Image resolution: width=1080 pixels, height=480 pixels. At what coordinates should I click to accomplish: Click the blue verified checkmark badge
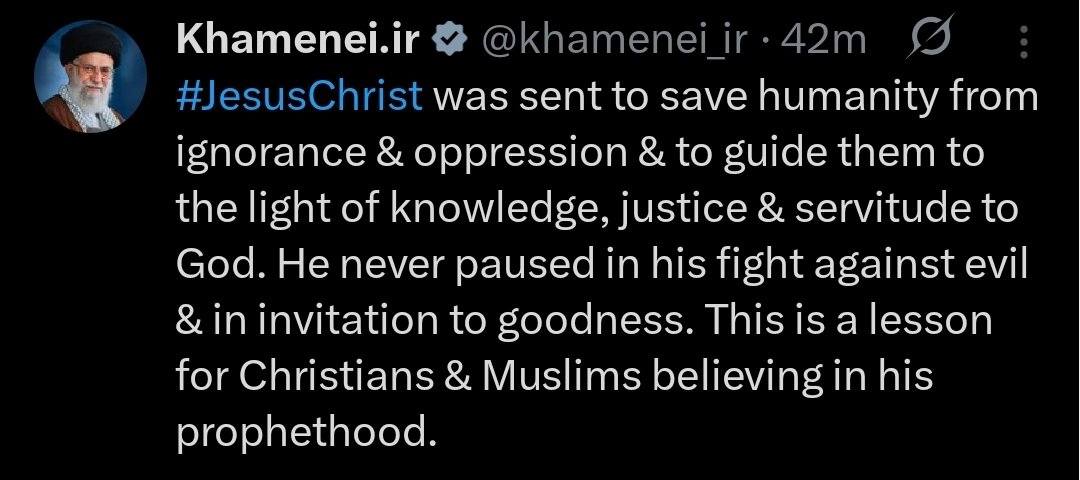pos(449,41)
